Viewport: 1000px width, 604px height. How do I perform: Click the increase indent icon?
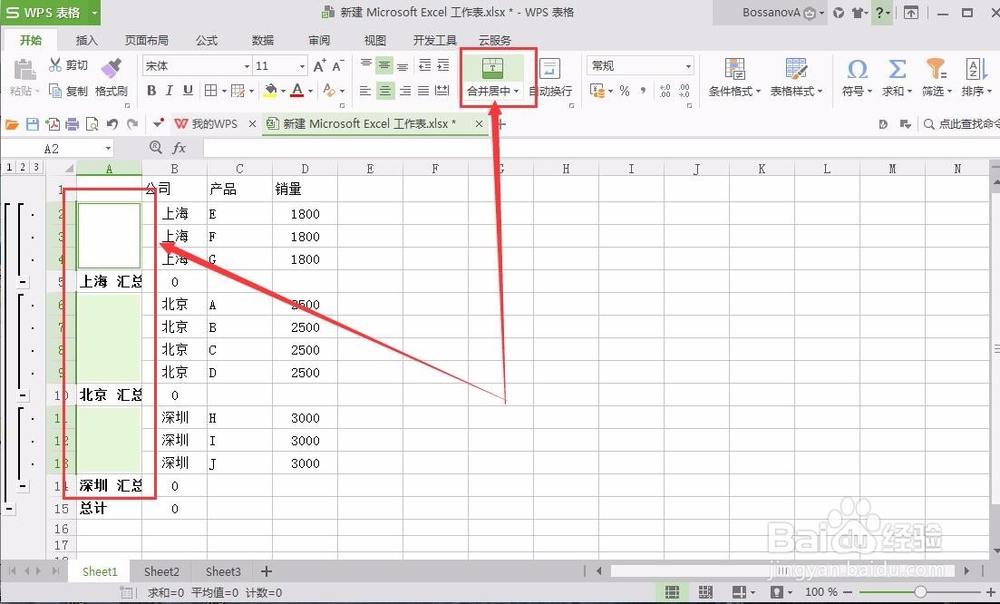coord(443,65)
